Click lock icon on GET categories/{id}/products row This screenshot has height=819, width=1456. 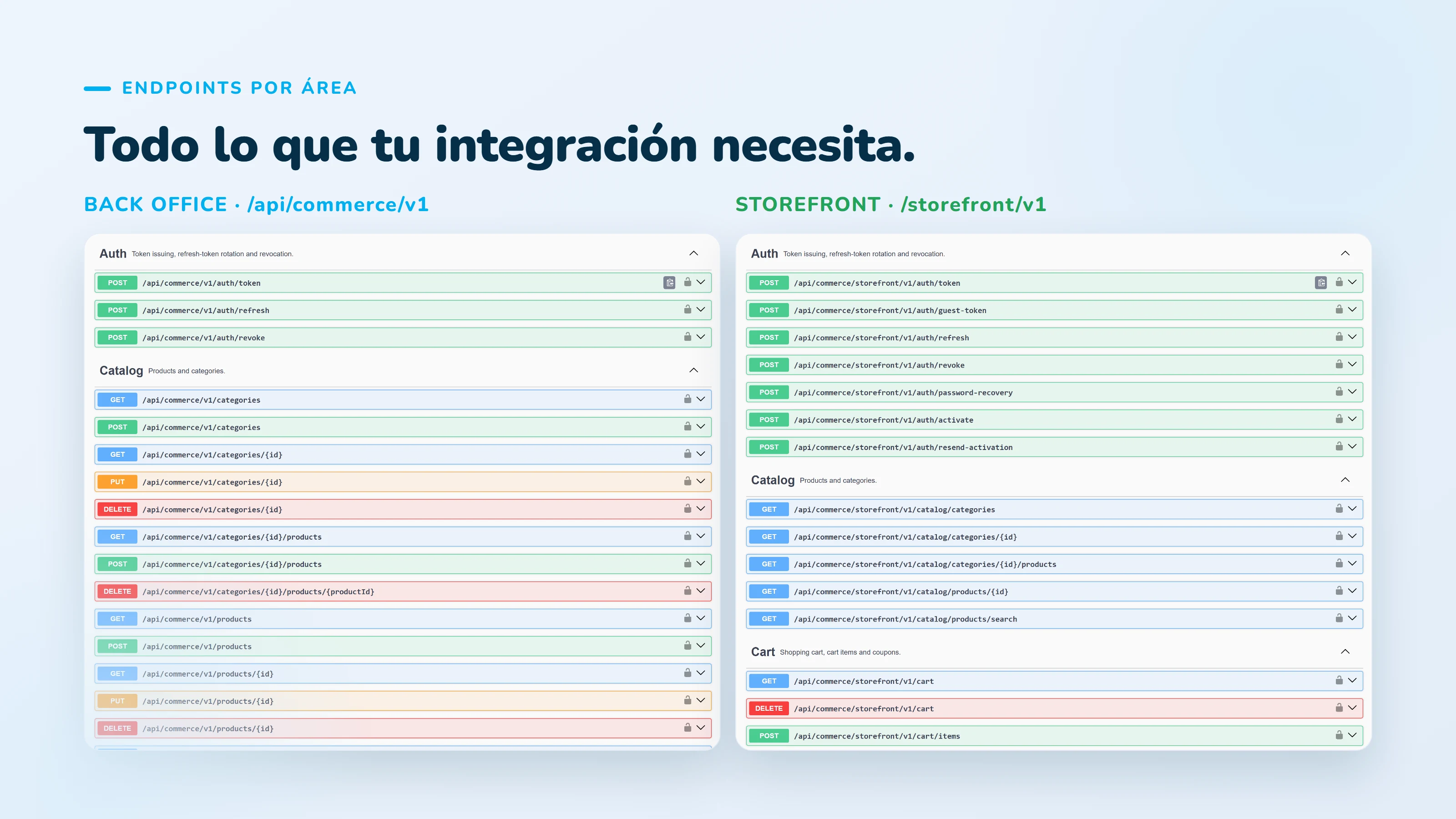point(688,536)
